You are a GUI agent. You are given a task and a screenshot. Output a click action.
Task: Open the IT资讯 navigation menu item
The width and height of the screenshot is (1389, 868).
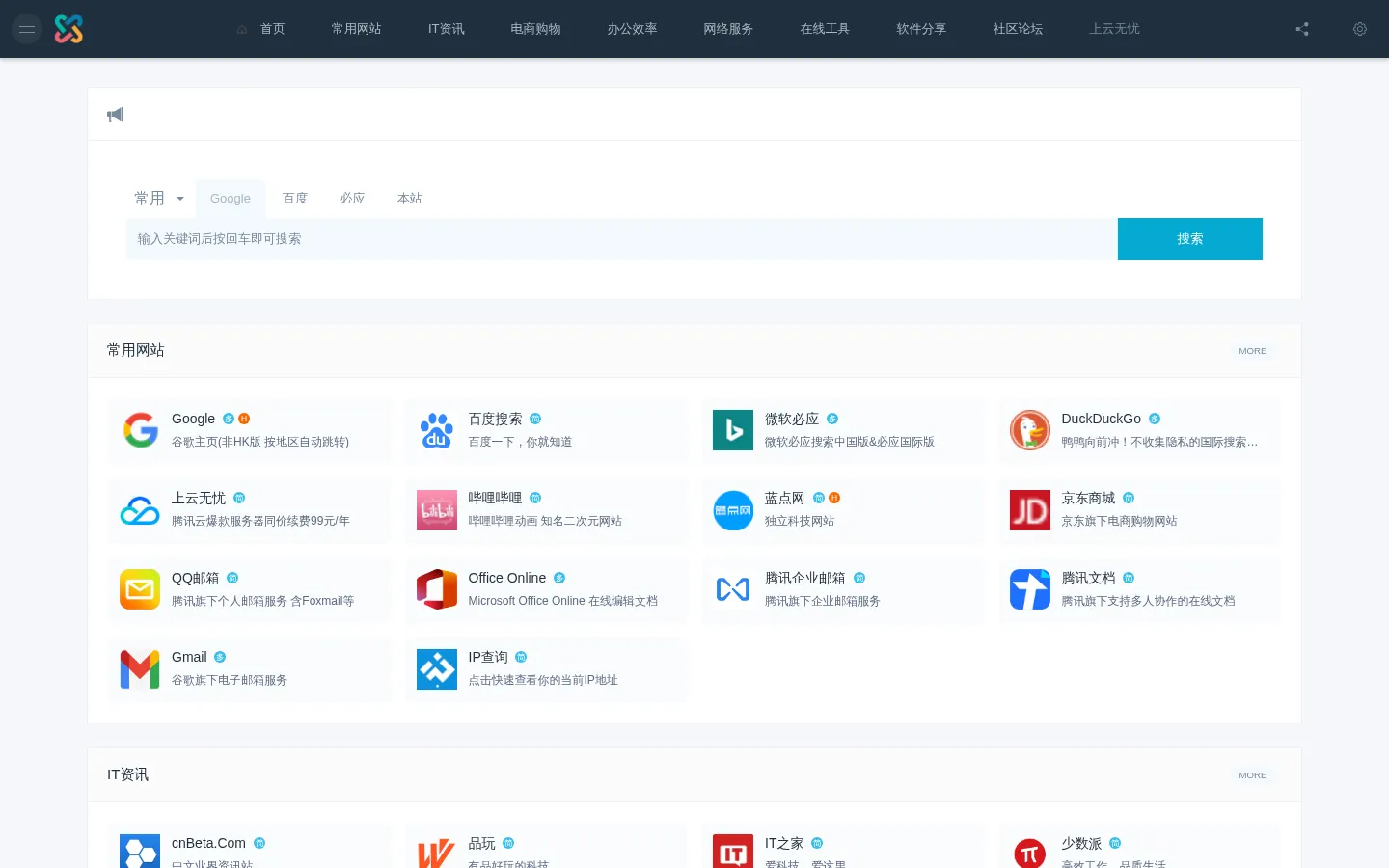[447, 29]
